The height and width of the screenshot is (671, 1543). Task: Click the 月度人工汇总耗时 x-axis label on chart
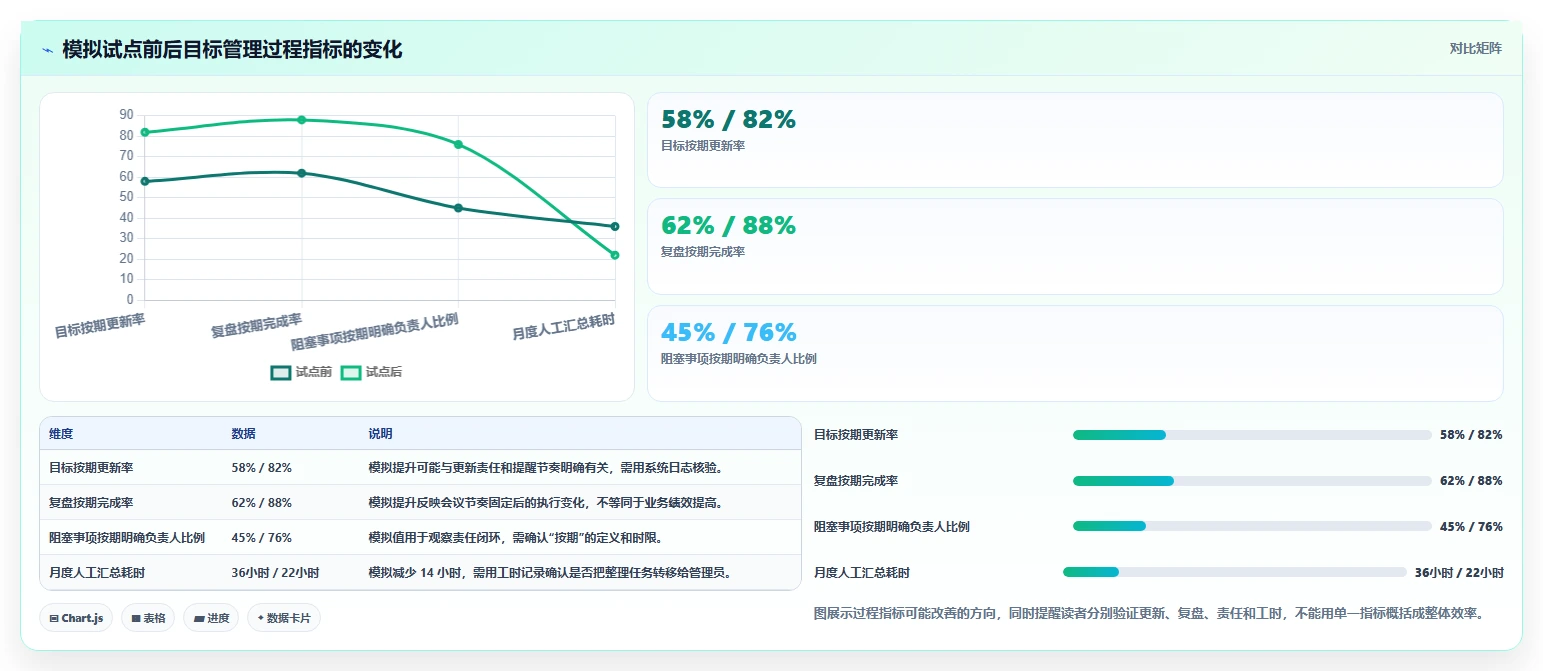coord(564,326)
